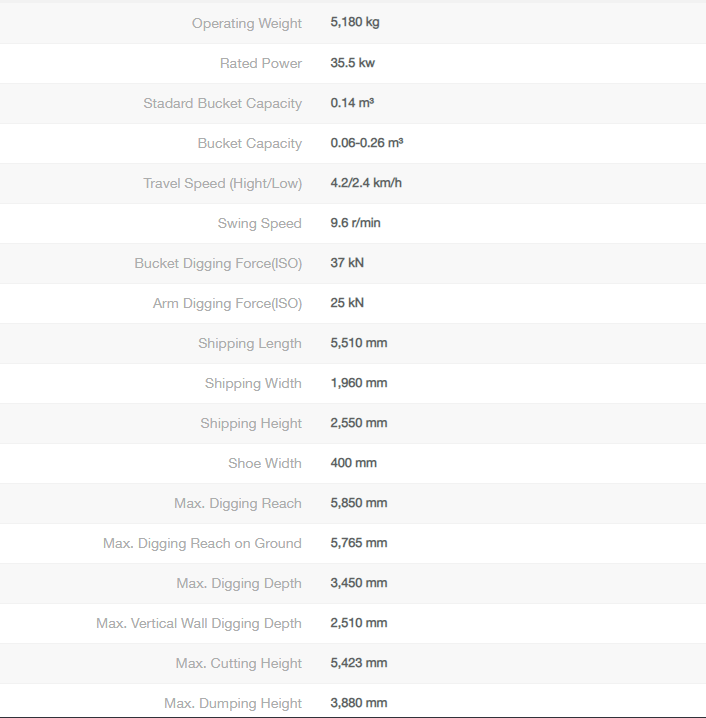Click the Max. Vertical Wall Digging Depth label
The width and height of the screenshot is (706, 718).
point(199,624)
